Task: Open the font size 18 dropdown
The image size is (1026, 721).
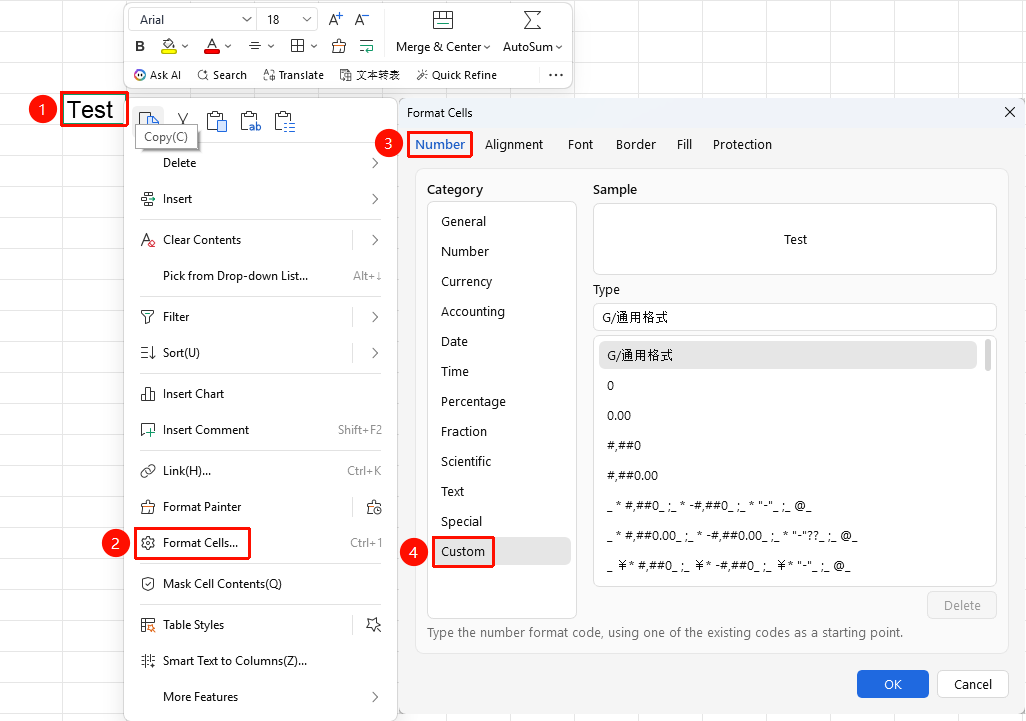Action: click(x=287, y=20)
